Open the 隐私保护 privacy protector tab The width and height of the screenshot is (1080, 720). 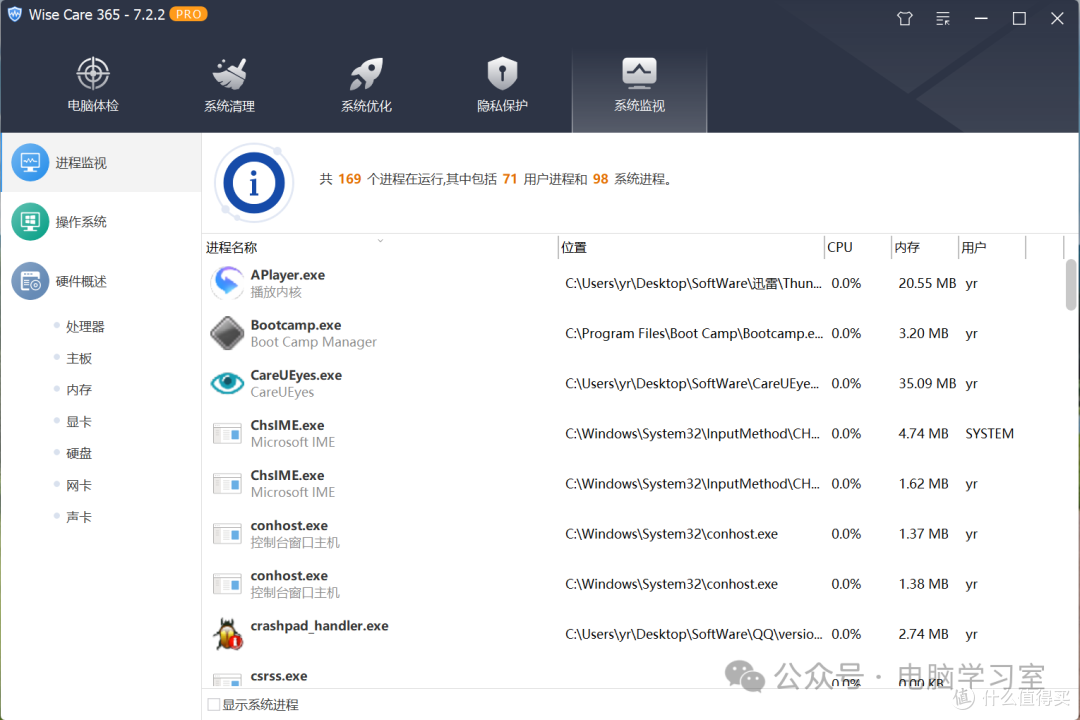click(502, 85)
